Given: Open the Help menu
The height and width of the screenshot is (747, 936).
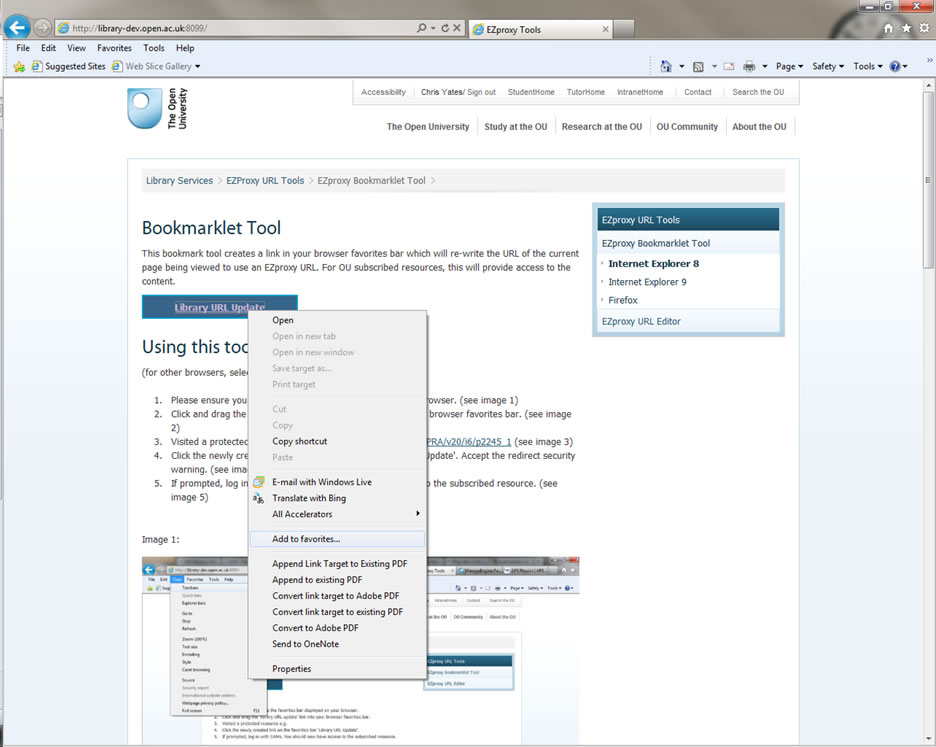Looking at the screenshot, I should [184, 48].
